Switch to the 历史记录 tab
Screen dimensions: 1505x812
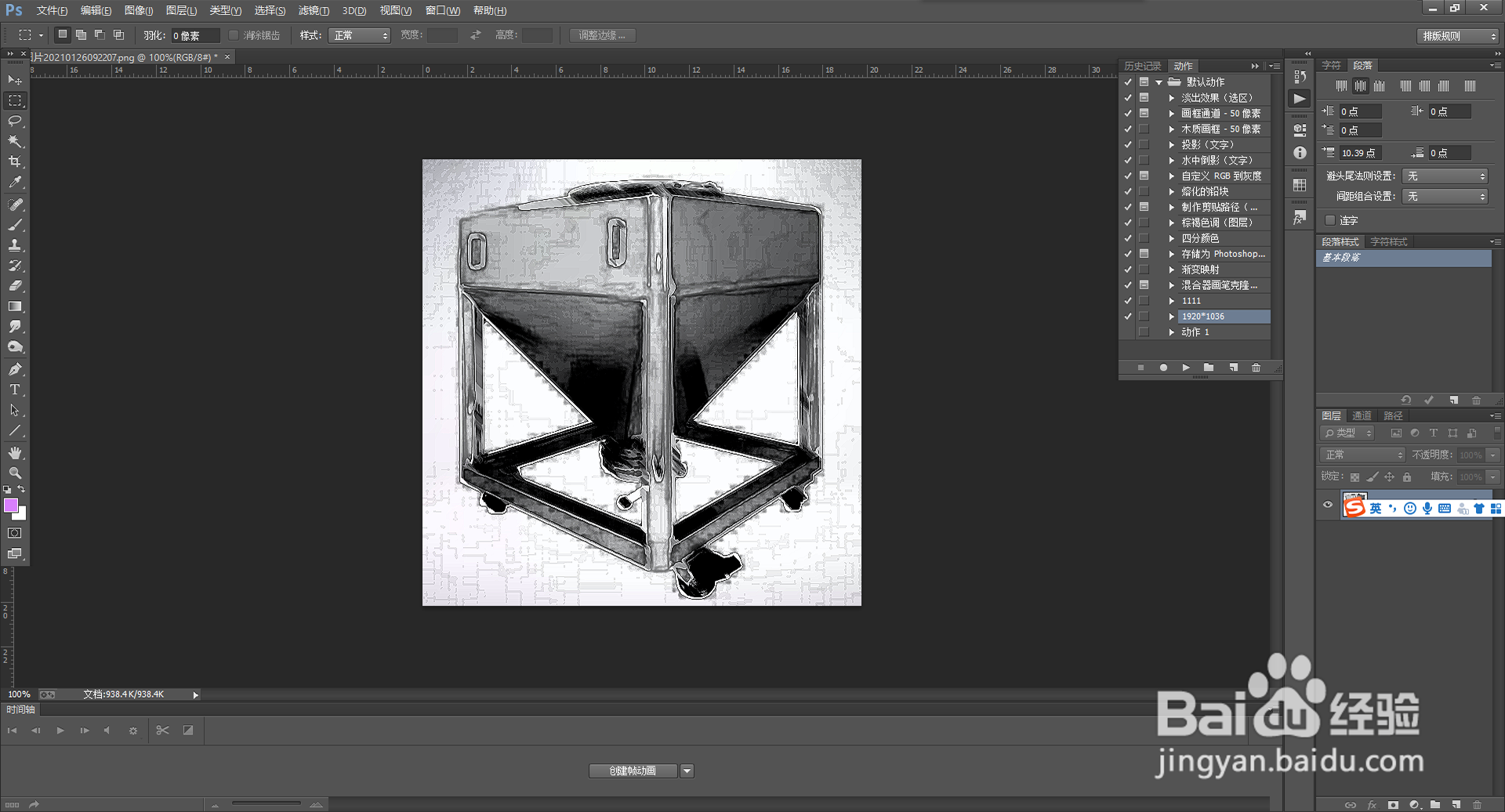[x=1142, y=66]
